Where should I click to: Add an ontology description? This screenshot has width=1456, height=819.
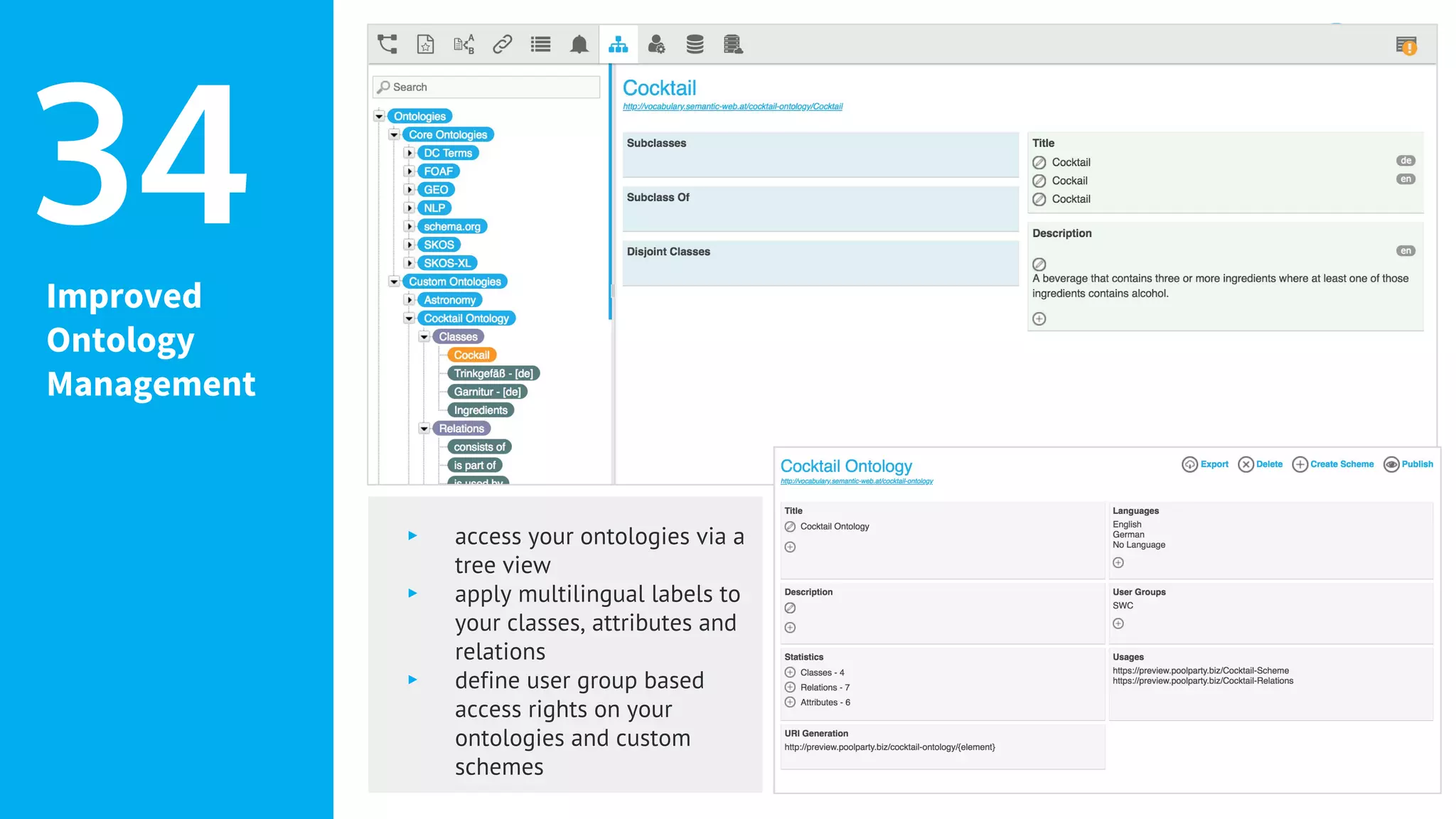coord(790,628)
